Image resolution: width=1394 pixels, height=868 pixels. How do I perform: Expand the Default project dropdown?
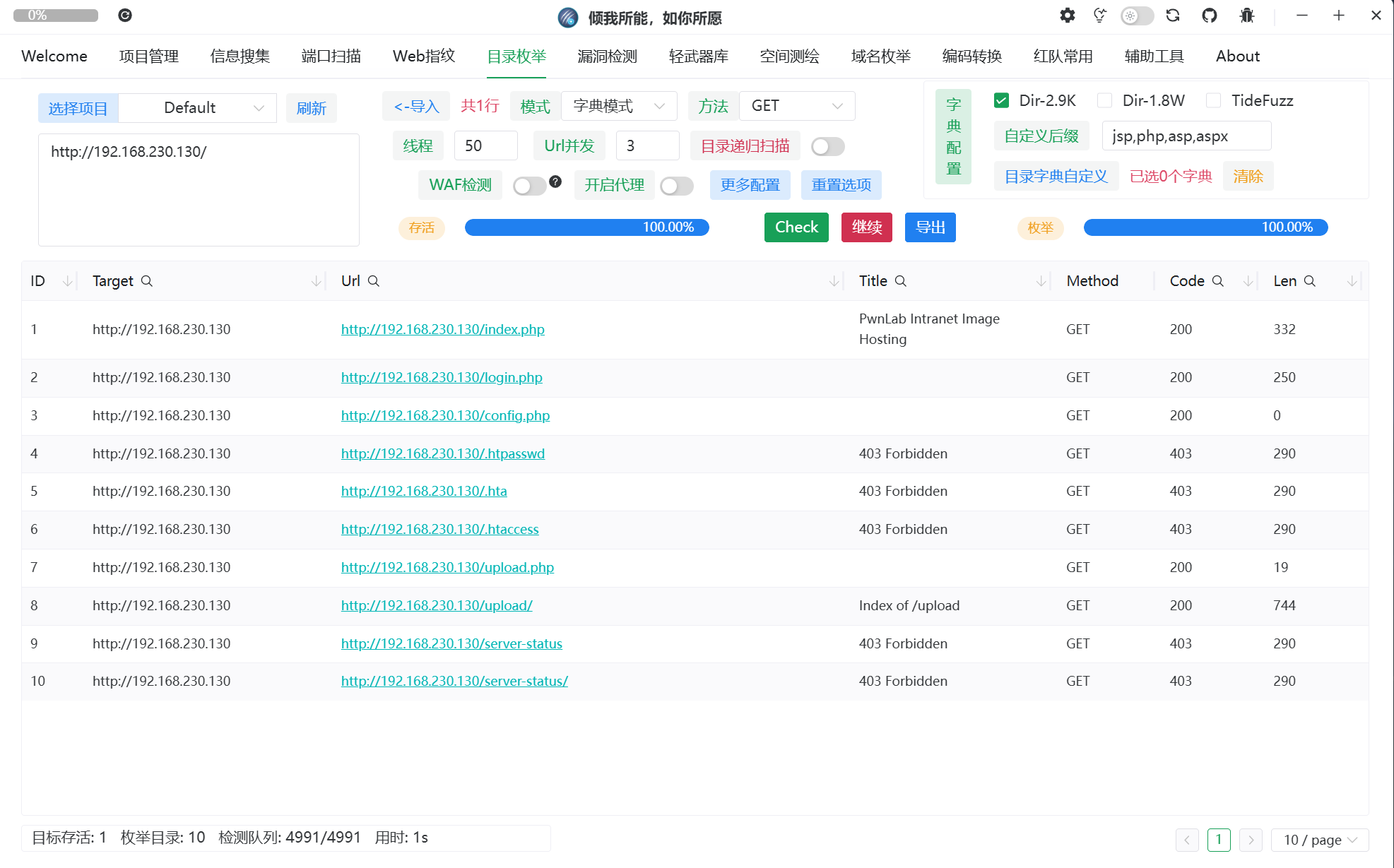point(198,108)
